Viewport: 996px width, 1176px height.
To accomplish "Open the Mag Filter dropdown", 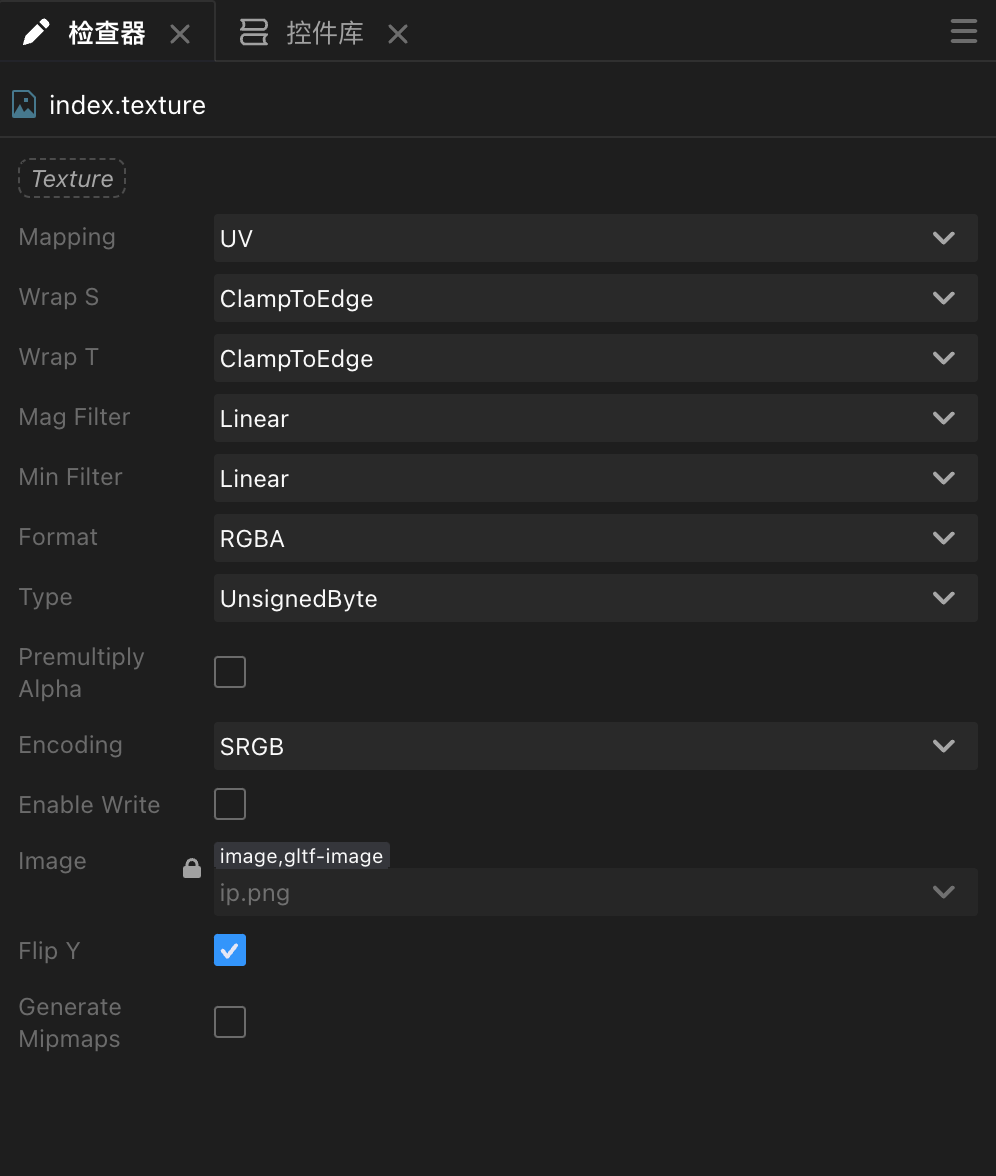I will coord(596,418).
